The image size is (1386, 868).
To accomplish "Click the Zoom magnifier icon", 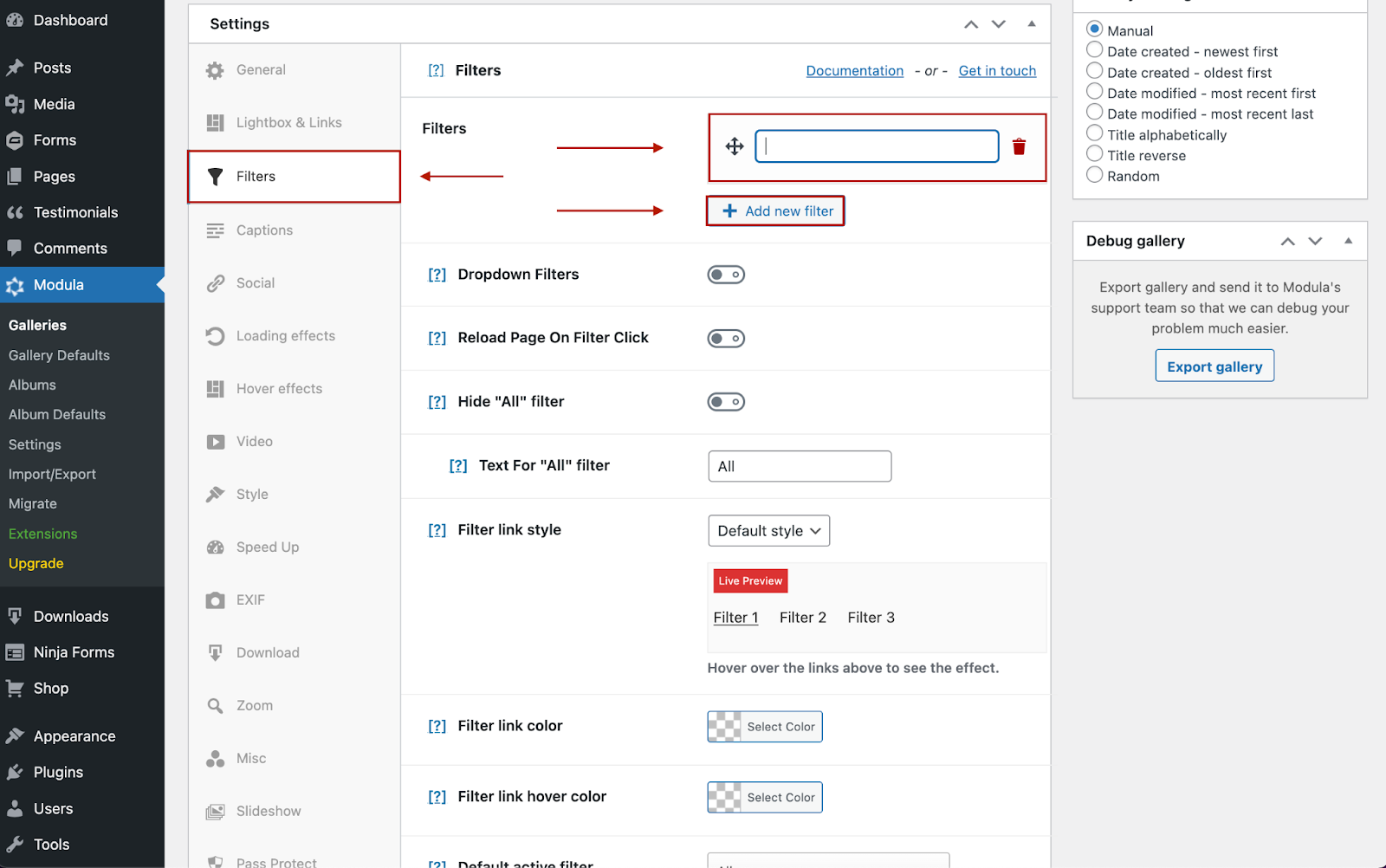I will click(215, 706).
